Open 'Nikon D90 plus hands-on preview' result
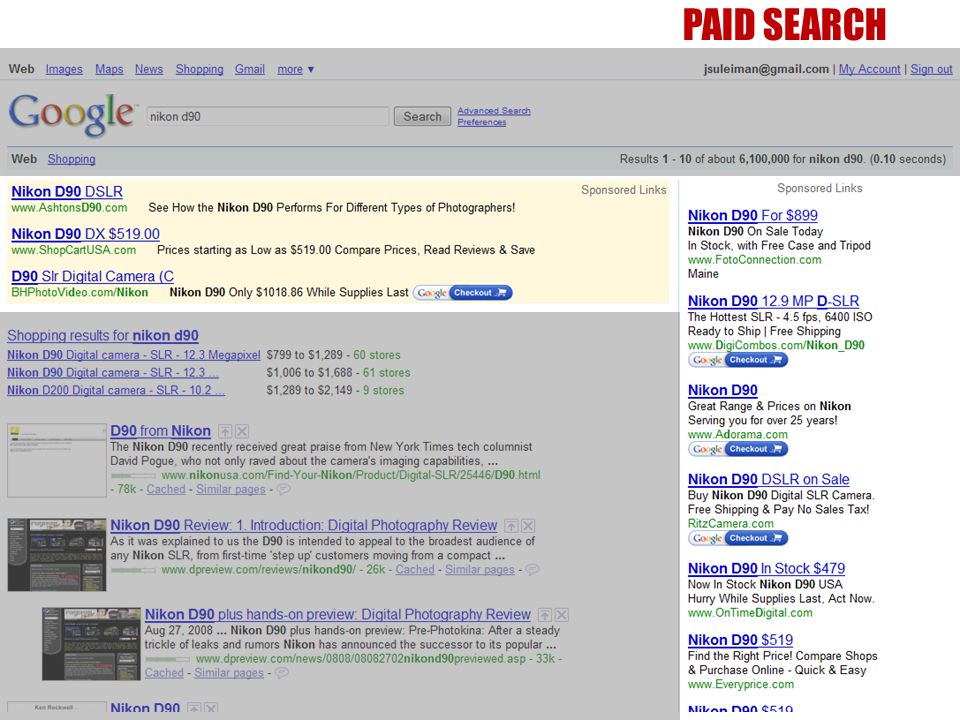This screenshot has height=720, width=960. coord(337,614)
